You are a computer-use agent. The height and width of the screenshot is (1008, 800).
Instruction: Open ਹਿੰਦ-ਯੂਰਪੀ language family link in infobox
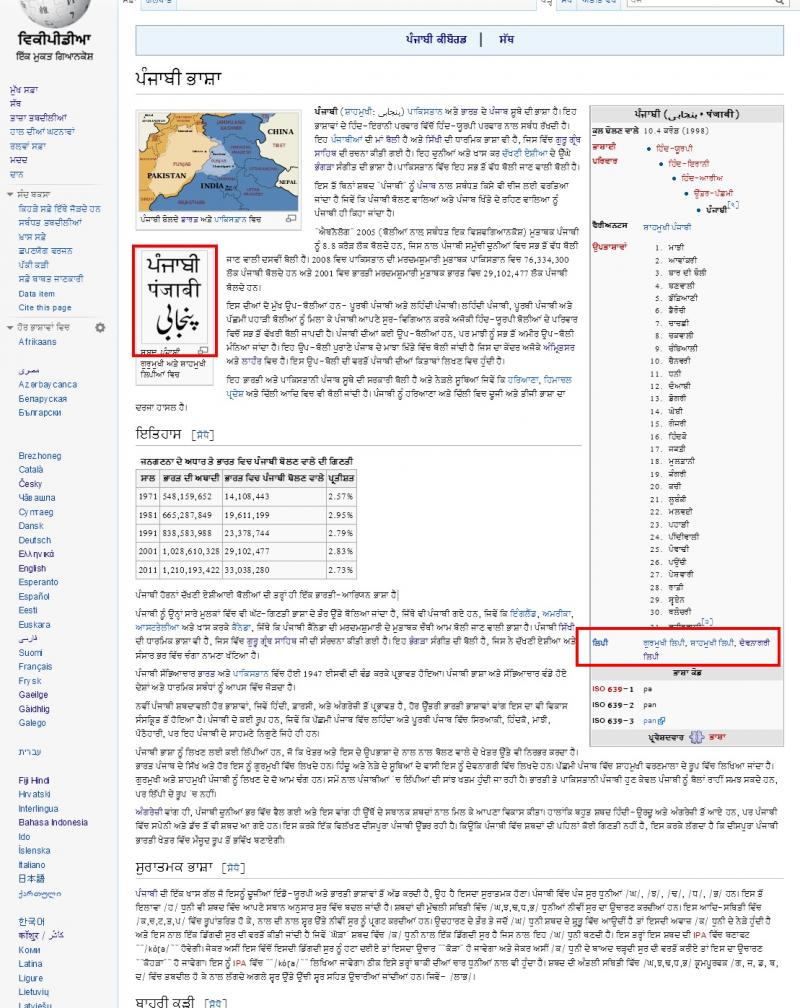point(674,148)
